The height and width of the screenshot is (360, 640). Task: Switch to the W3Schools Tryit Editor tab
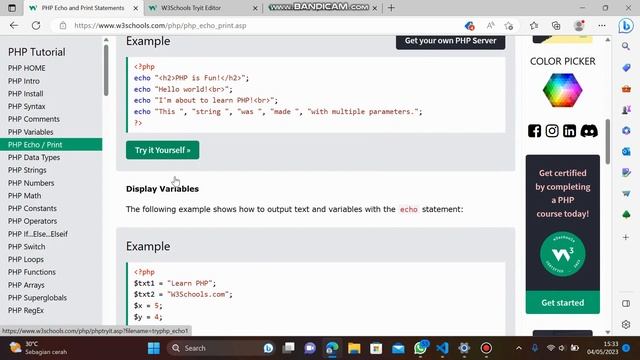click(191, 8)
